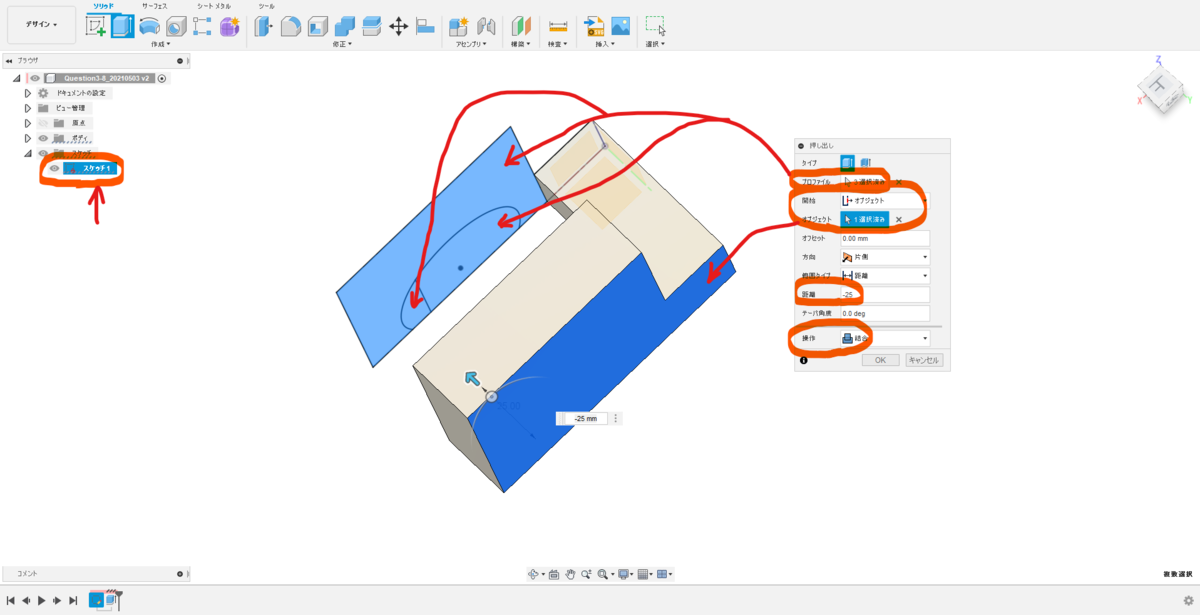1200x615 pixels.
Task: Click the テーパ角度 0.0 deg field
Action: coord(885,314)
